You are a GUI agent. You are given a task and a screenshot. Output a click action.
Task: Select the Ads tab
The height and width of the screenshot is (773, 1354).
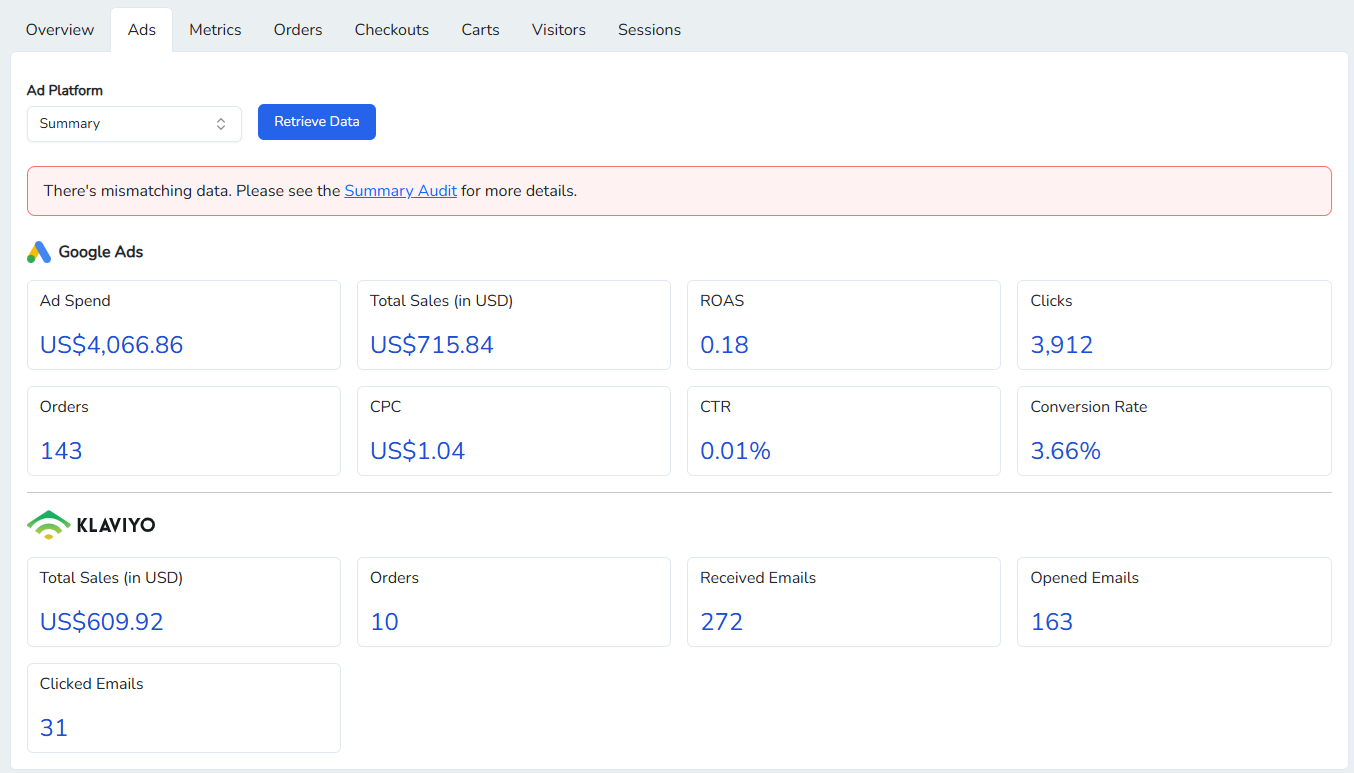pyautogui.click(x=142, y=30)
